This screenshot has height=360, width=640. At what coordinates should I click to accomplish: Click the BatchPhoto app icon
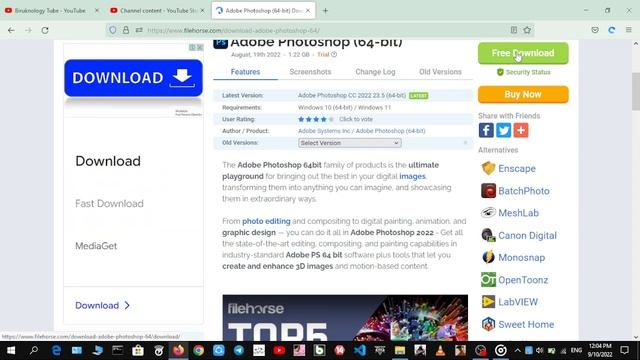click(x=488, y=191)
